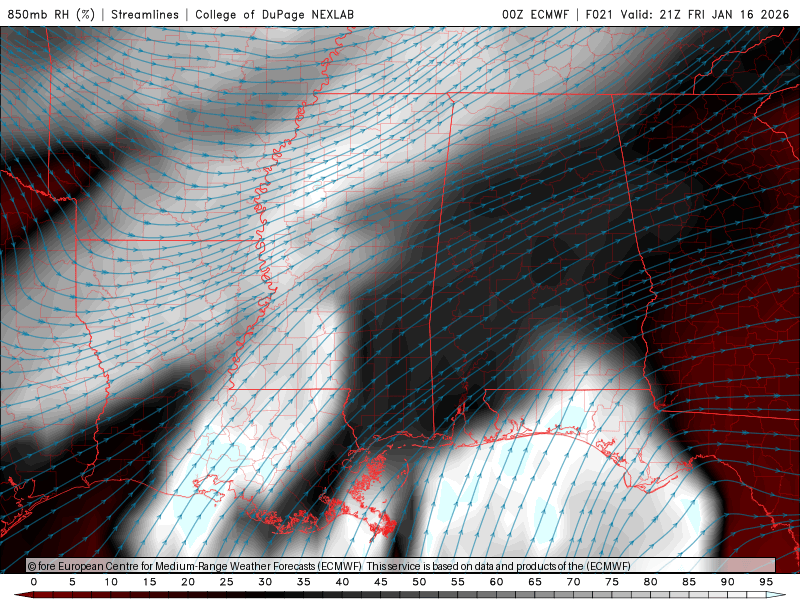Screen dimensions: 800x600
Task: Click colorbar label "65"
Action: pos(535,582)
